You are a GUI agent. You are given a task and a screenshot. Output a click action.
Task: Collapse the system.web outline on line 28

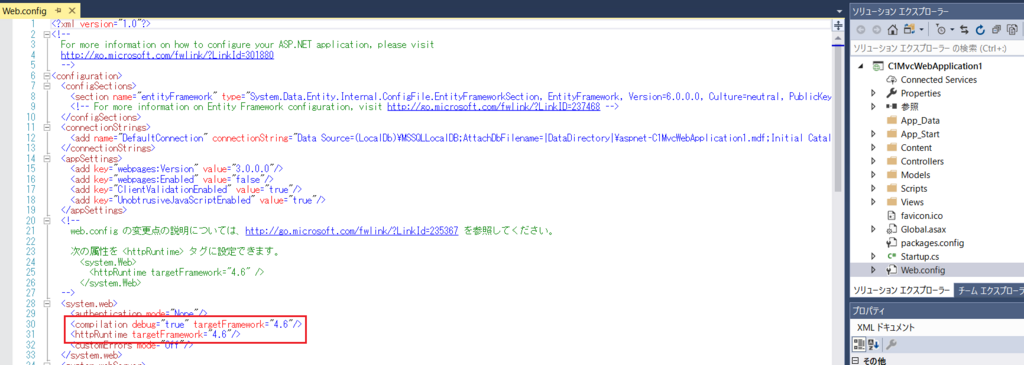[46, 304]
